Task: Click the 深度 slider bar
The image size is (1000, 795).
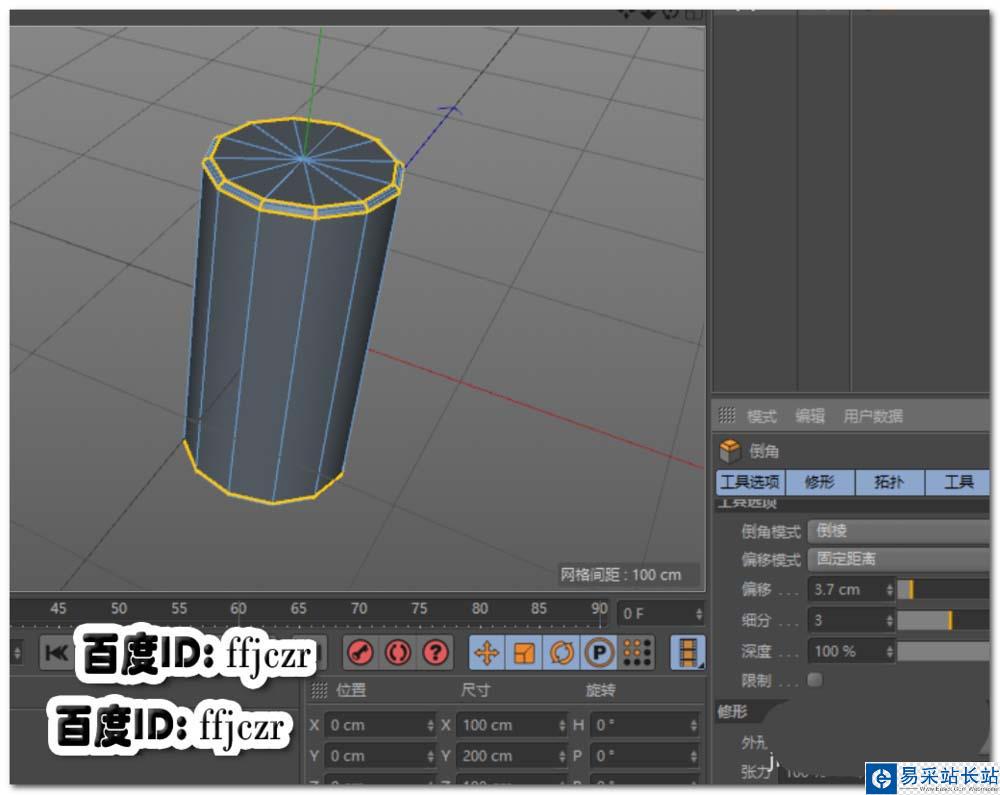Action: [x=943, y=651]
